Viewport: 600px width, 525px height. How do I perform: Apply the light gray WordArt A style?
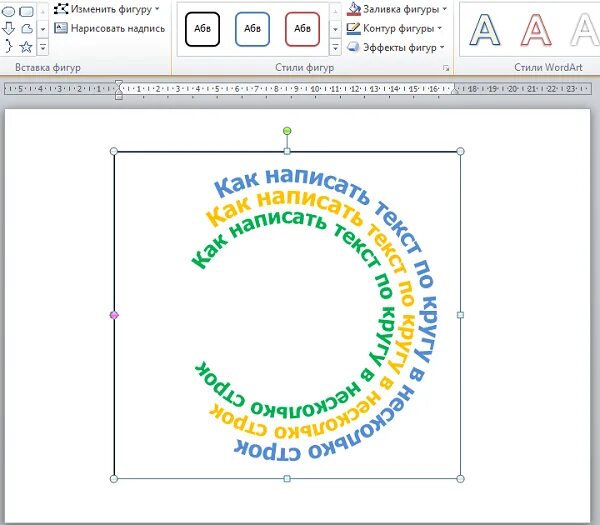point(585,30)
